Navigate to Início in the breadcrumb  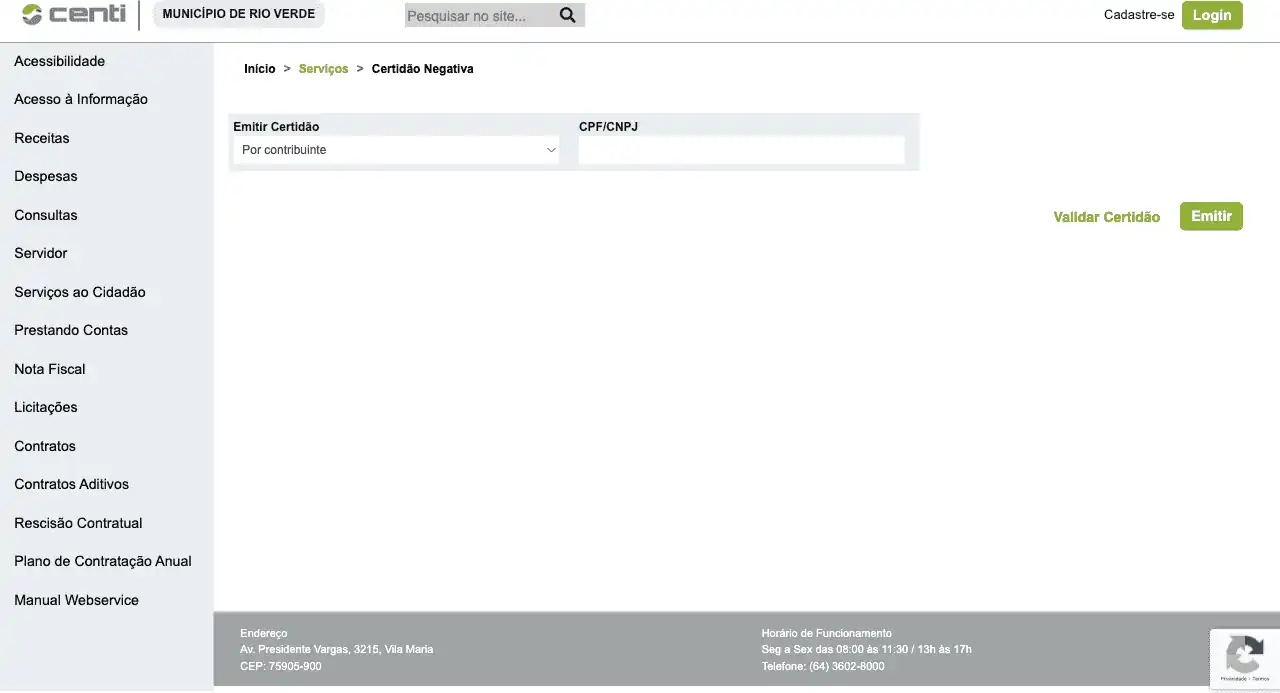[x=259, y=69]
